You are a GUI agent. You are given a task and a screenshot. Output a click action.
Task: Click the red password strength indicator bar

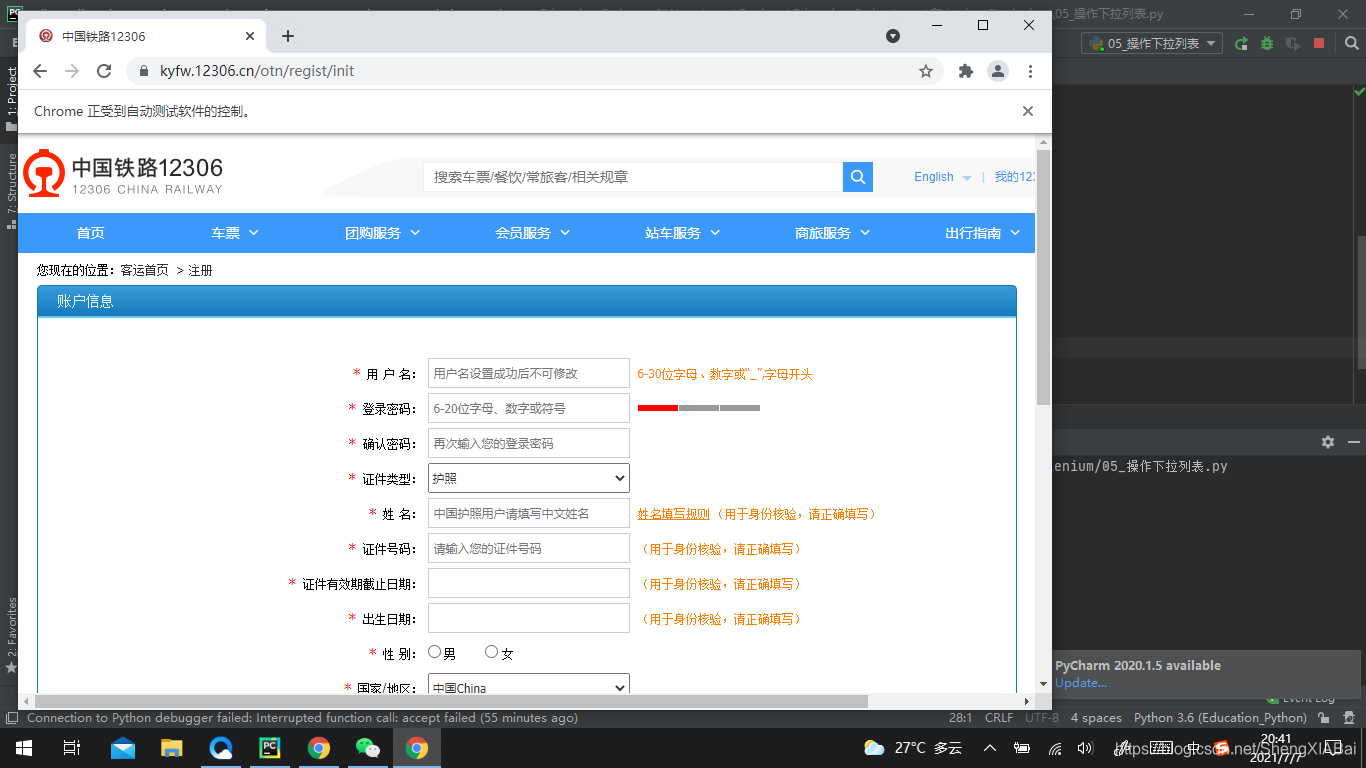tap(657, 408)
